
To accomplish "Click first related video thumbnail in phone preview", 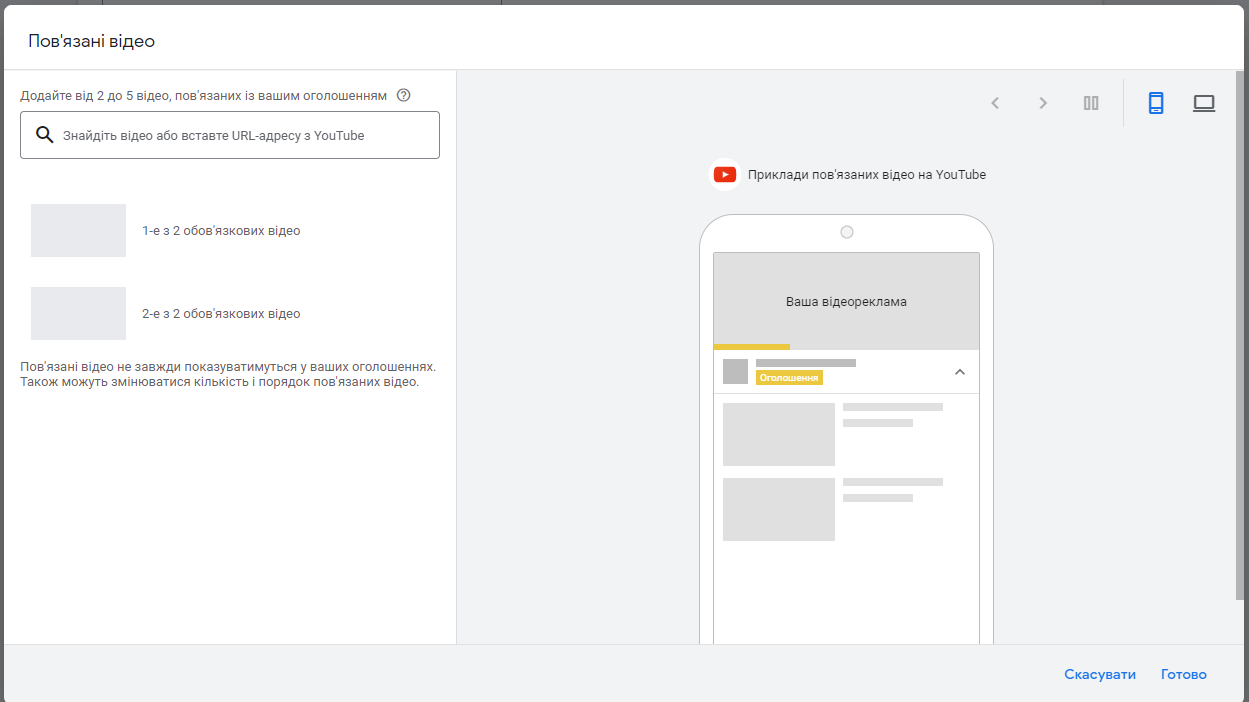I will point(779,434).
